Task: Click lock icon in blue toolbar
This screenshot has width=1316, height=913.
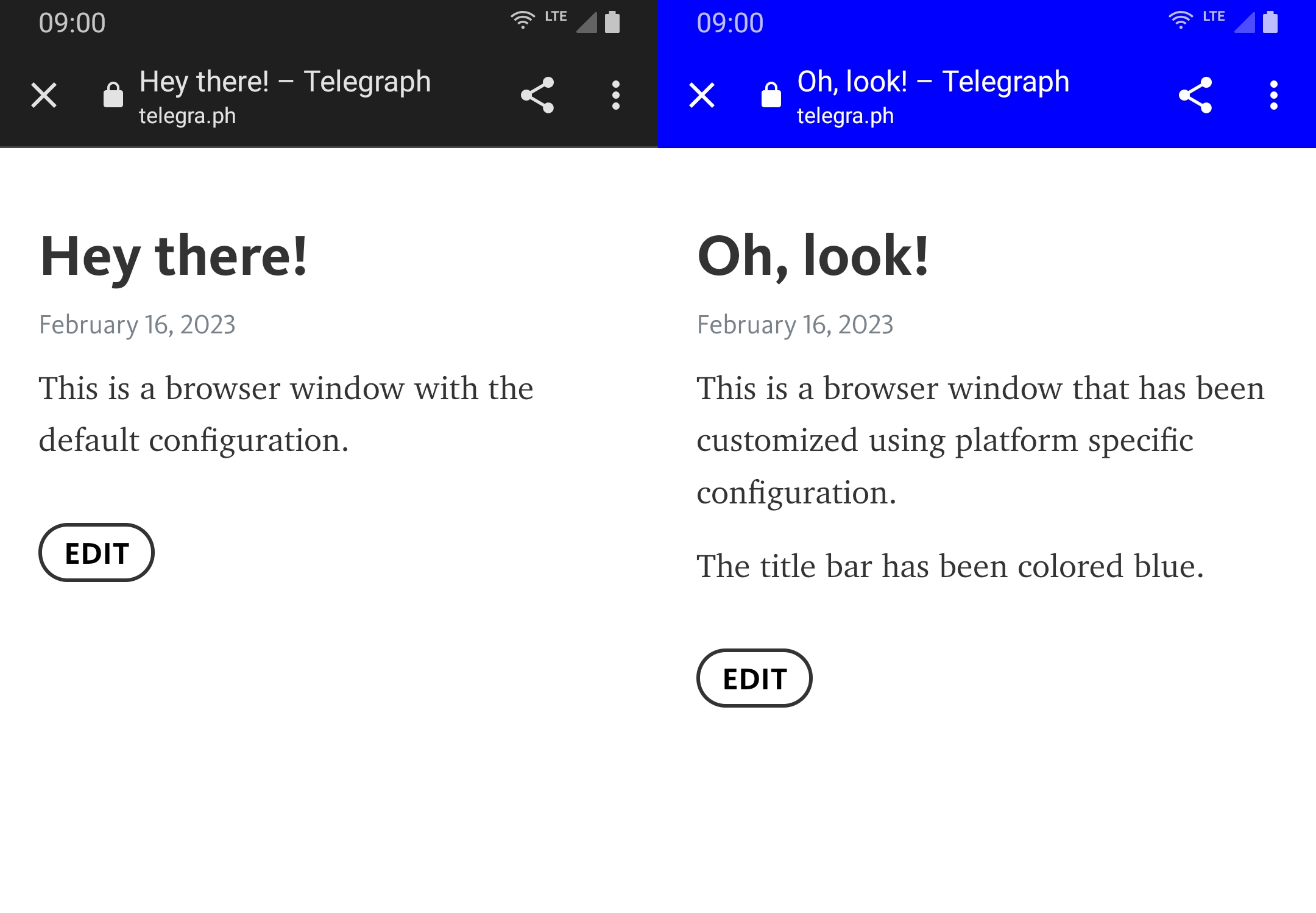Action: (771, 95)
